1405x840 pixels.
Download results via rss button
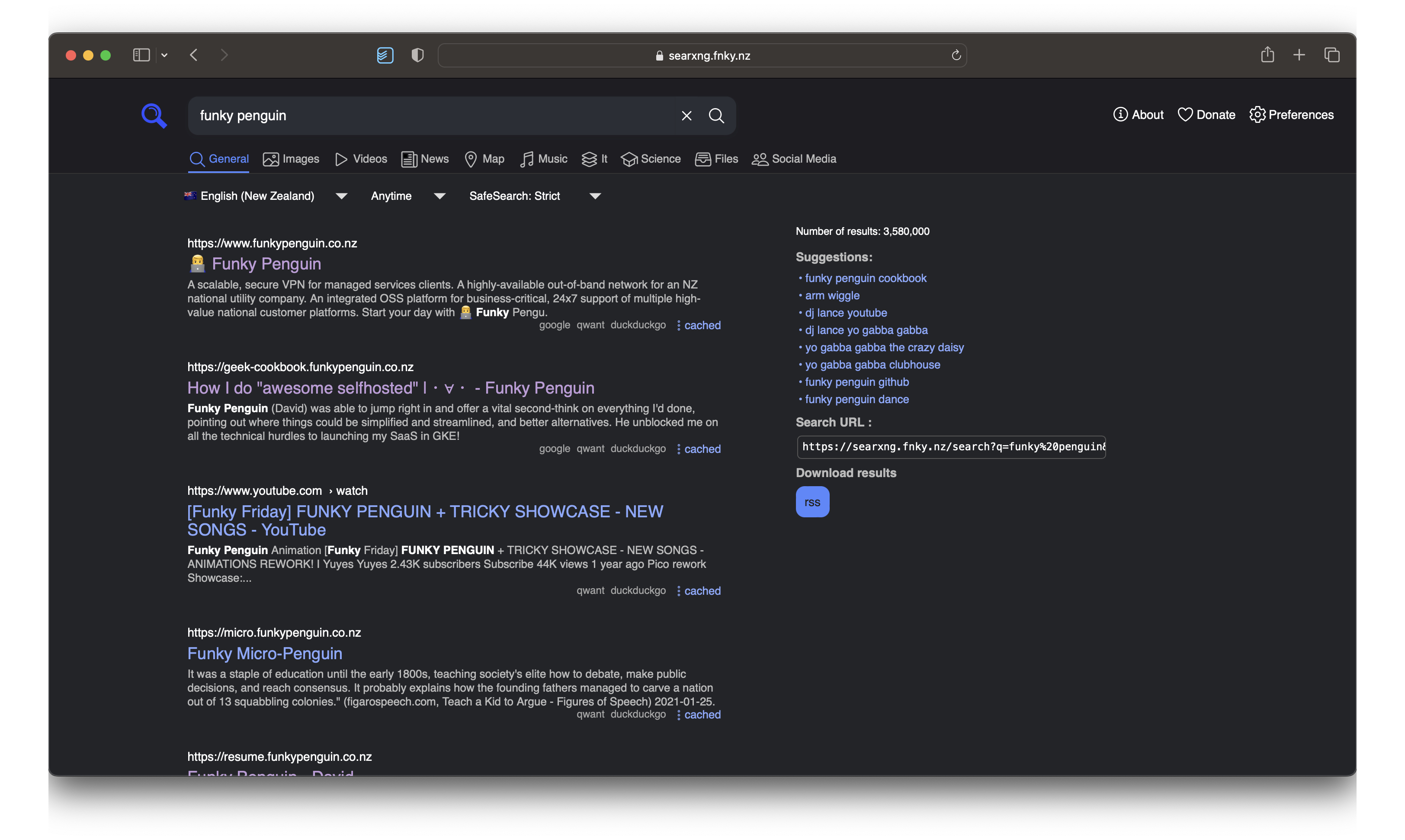[812, 502]
